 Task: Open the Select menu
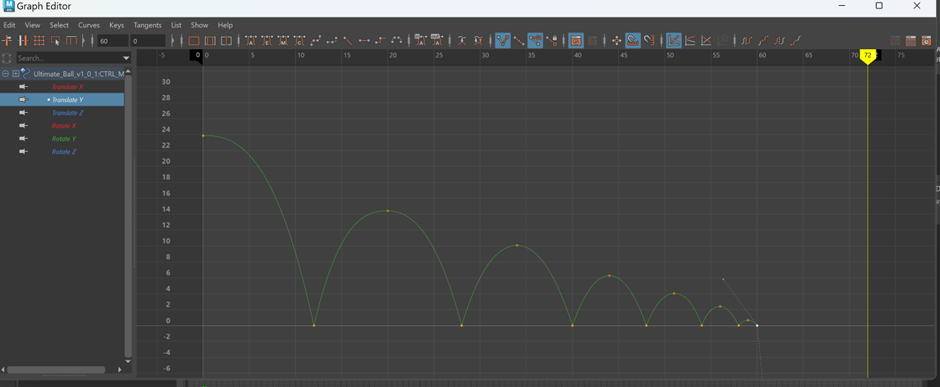[x=59, y=25]
